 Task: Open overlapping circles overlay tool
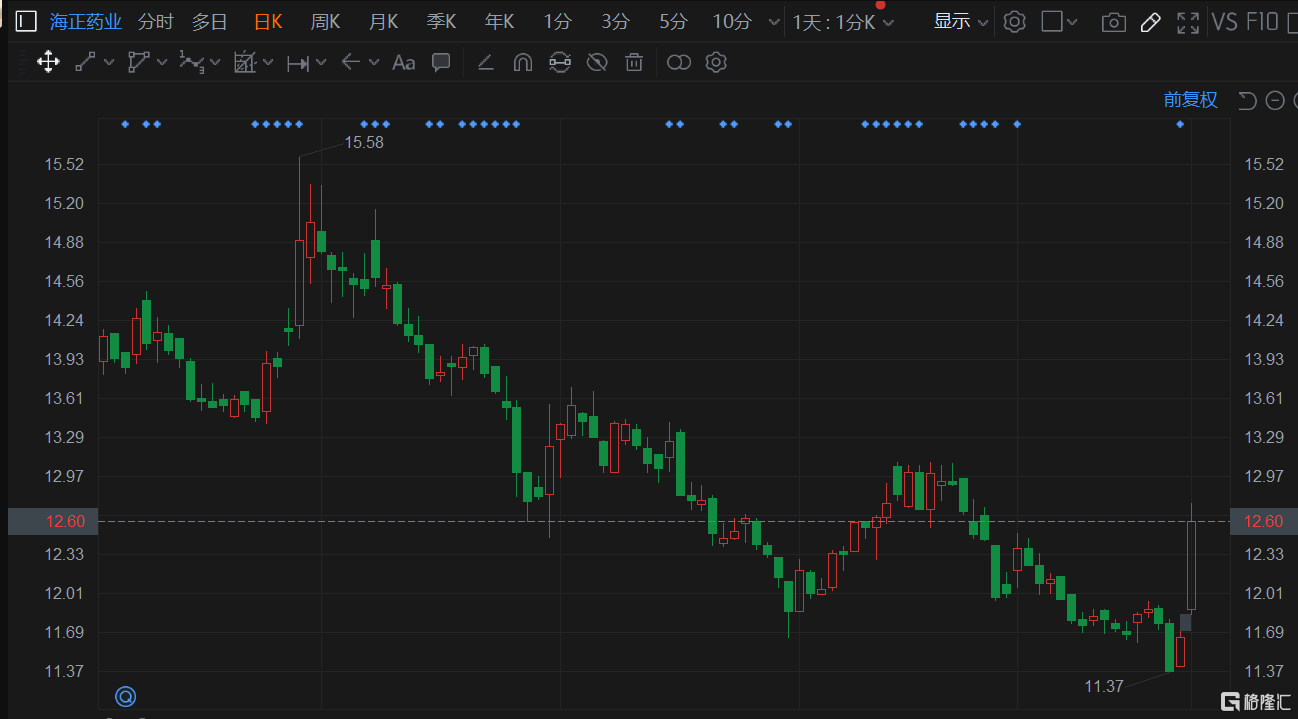coord(679,63)
